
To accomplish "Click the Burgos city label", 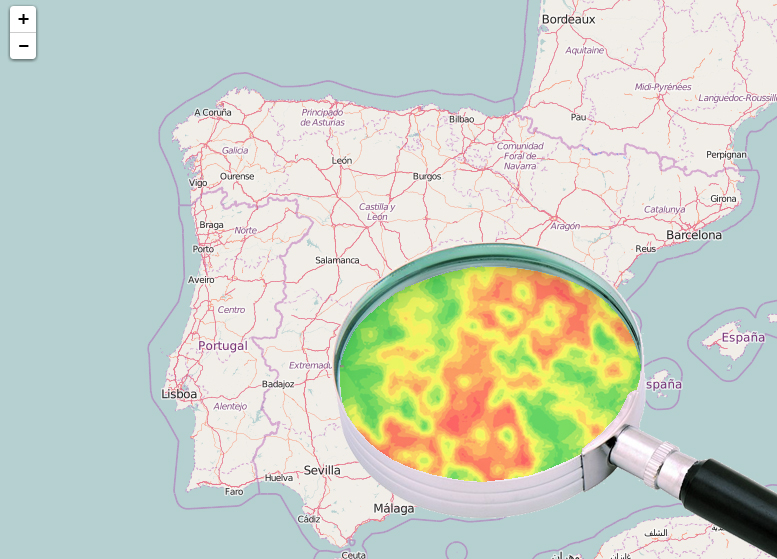I will (x=427, y=177).
